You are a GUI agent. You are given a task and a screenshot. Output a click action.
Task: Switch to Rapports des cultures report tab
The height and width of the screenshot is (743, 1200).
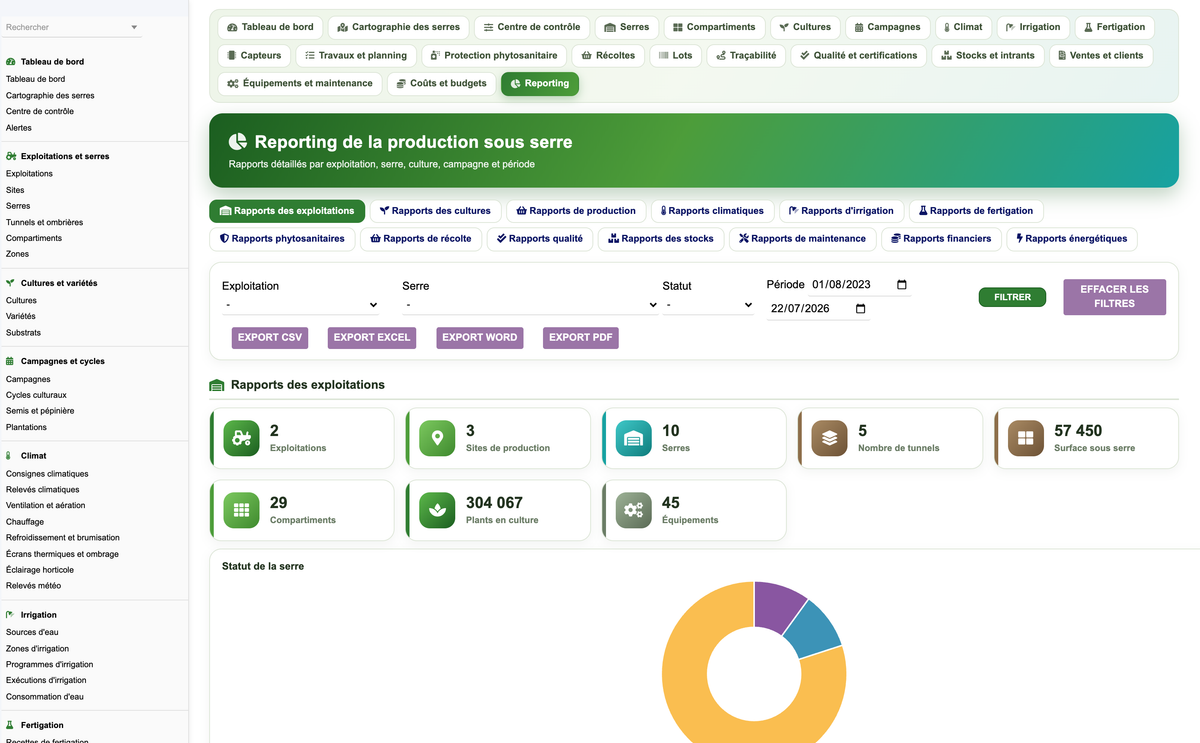tap(435, 211)
